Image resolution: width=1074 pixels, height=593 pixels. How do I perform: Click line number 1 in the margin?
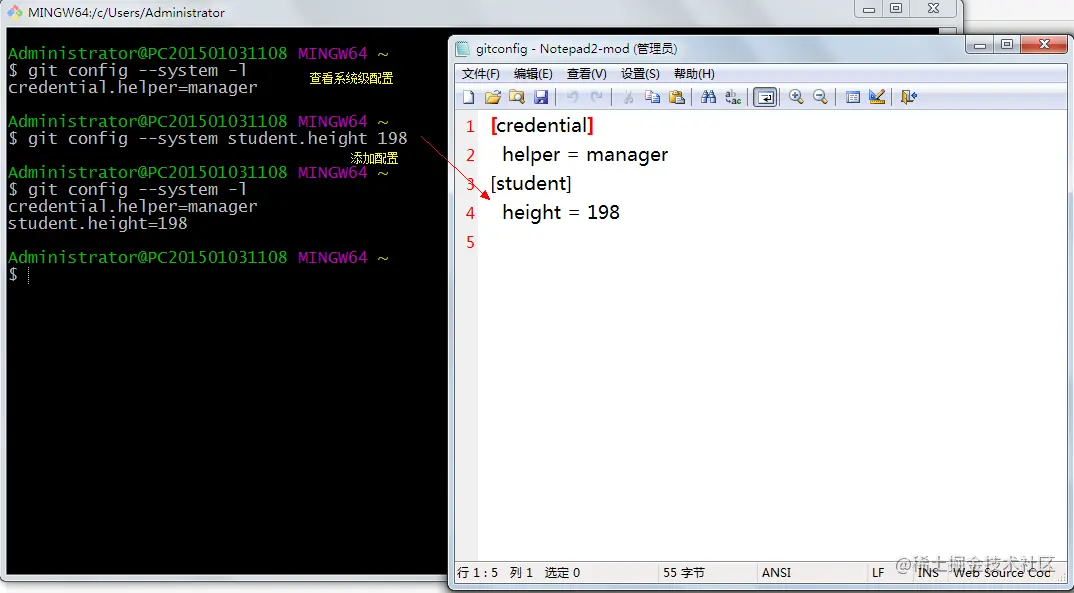tap(470, 127)
